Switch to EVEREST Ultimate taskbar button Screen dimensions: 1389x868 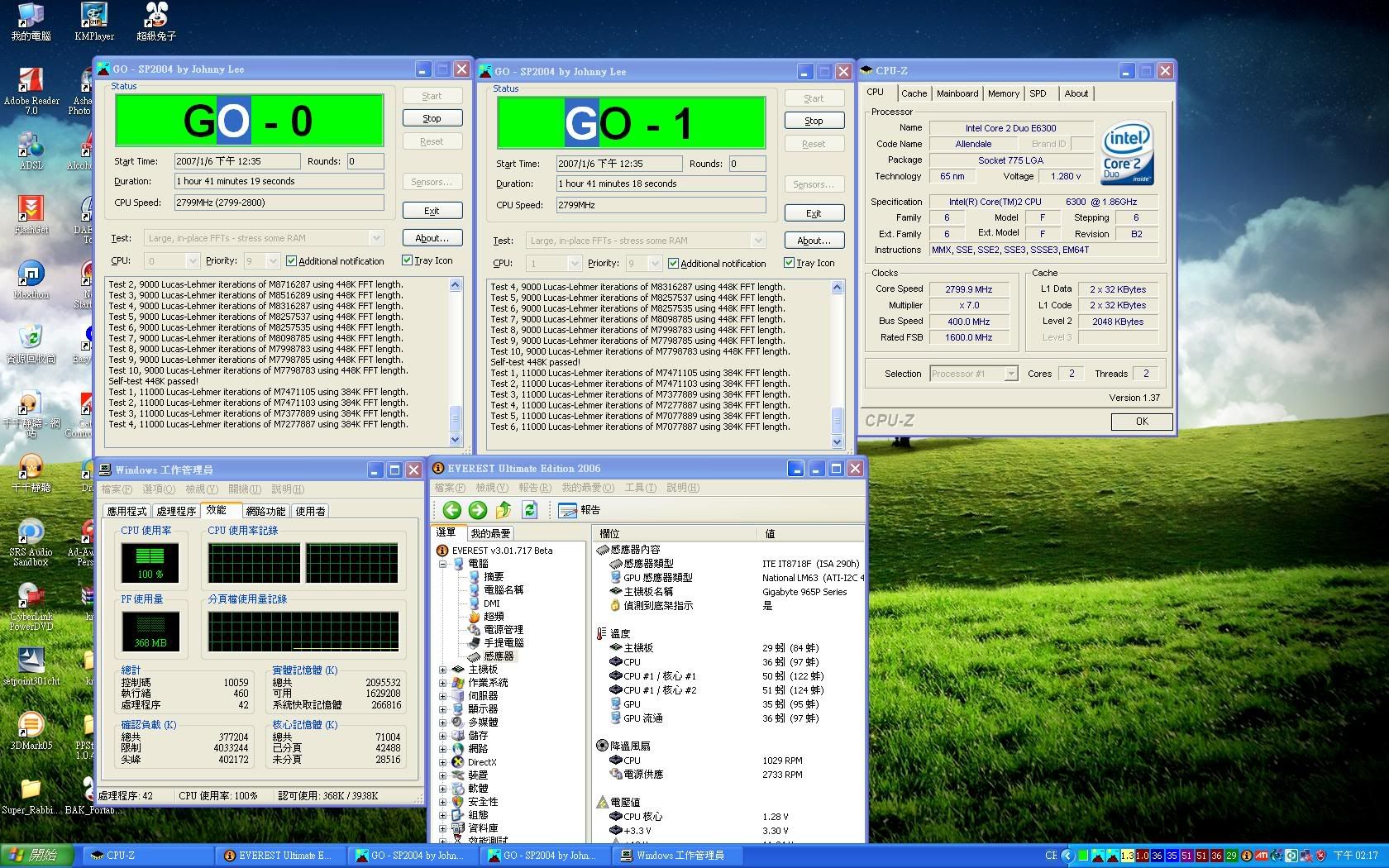(281, 856)
